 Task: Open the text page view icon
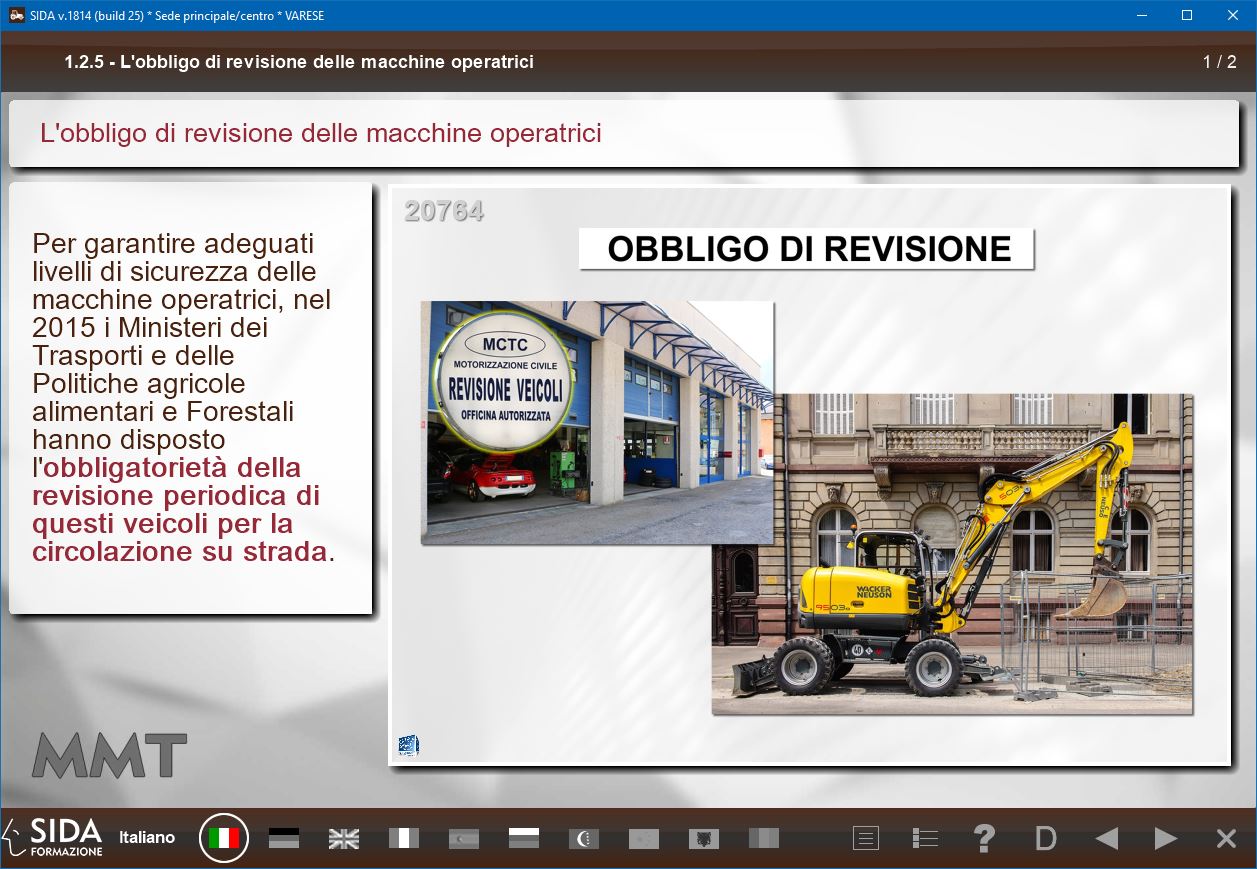(866, 838)
